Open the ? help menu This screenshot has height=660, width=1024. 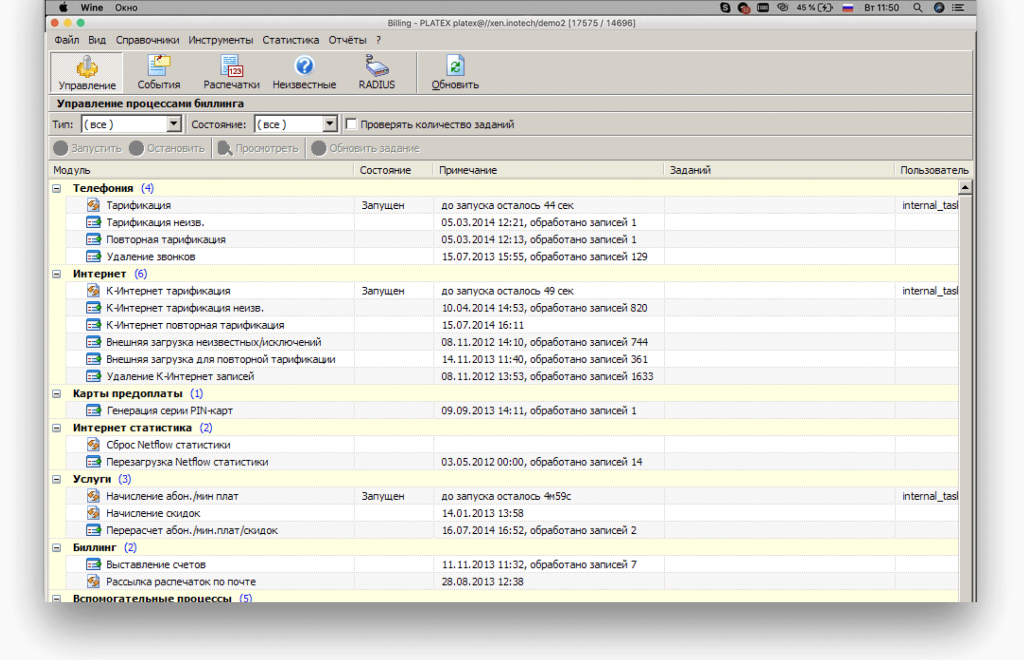click(378, 40)
